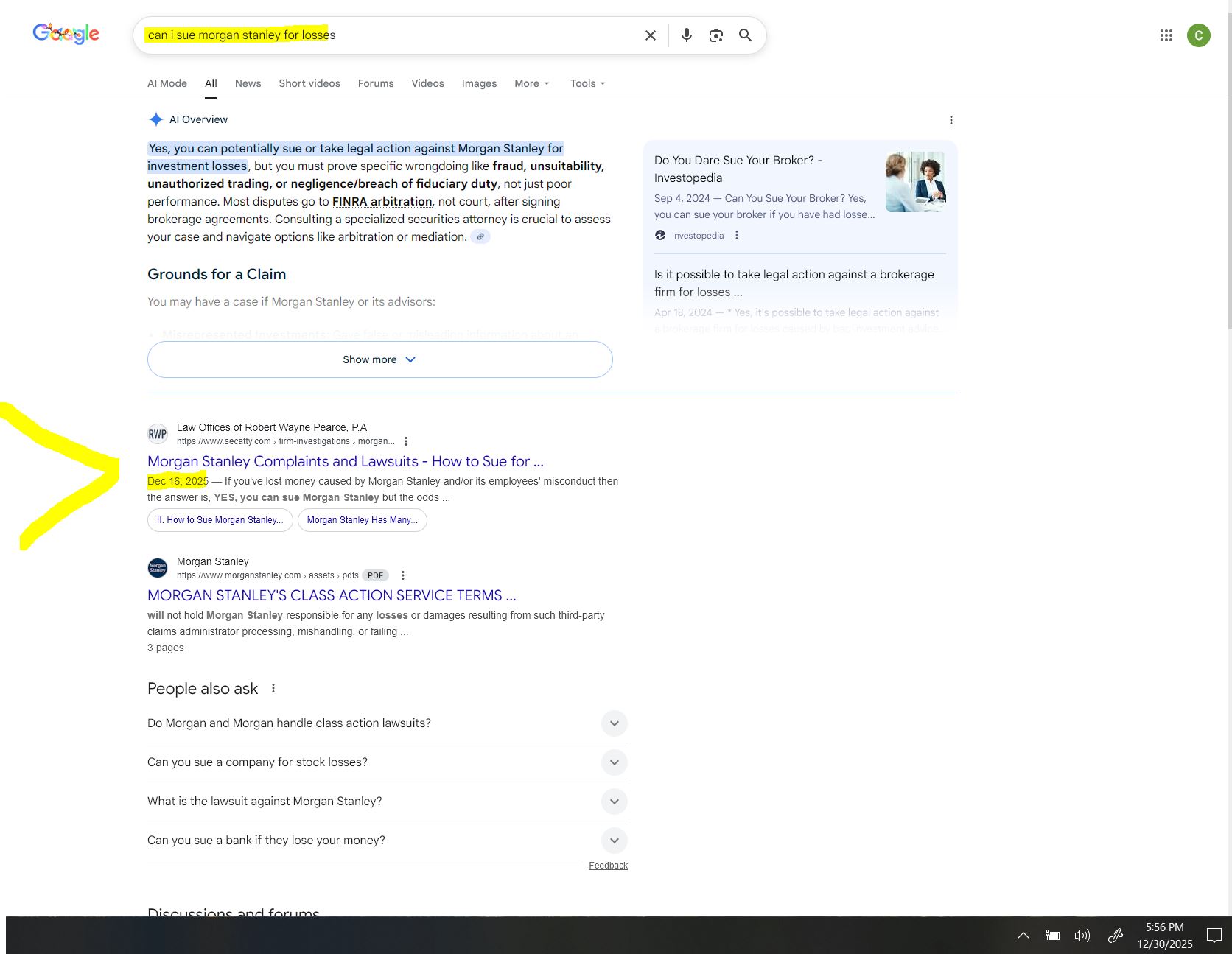1232x954 pixels.
Task: Open Google Lens image search icon
Action: 715,35
